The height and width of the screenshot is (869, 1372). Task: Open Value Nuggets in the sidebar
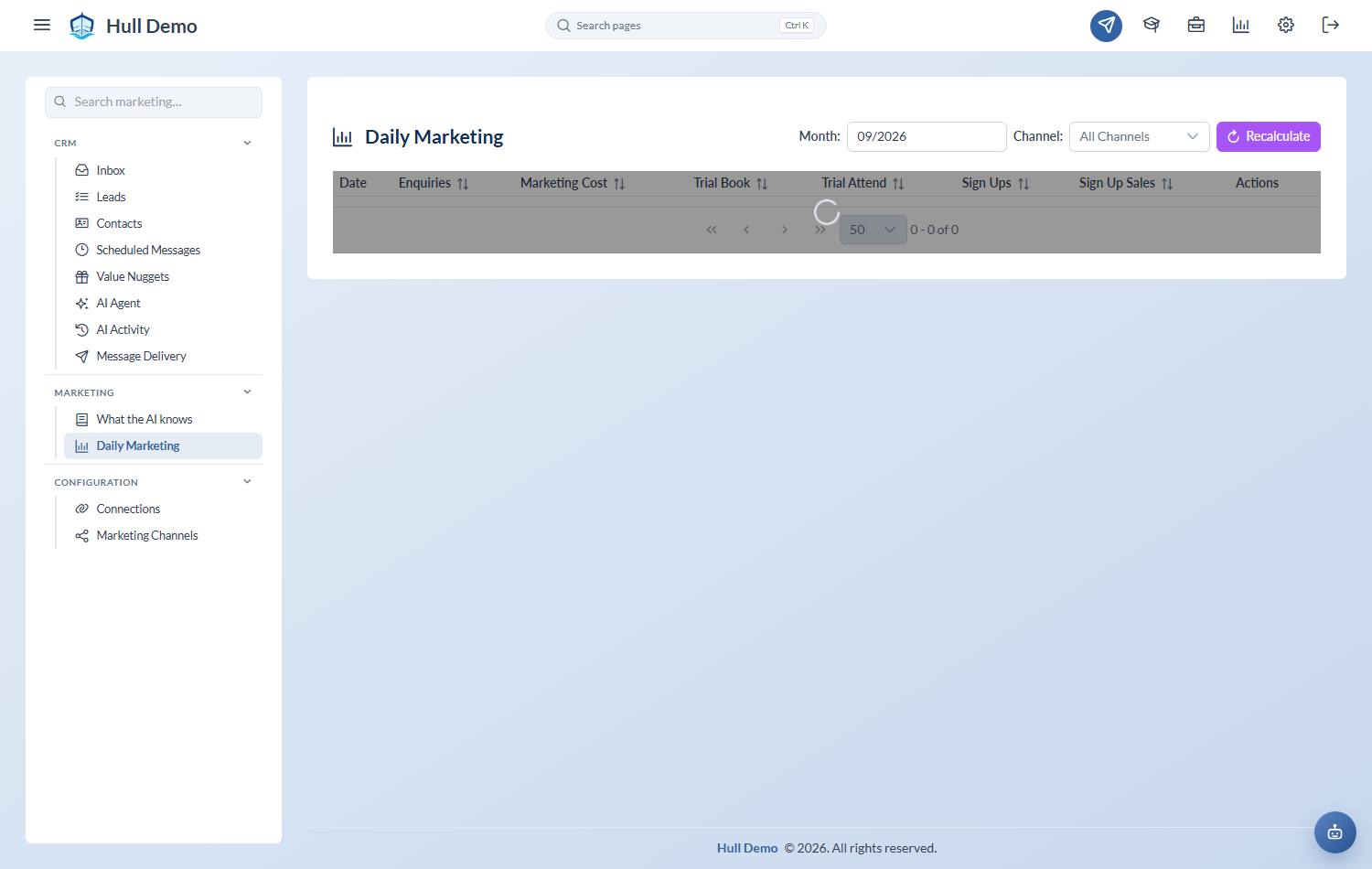pyautogui.click(x=163, y=276)
